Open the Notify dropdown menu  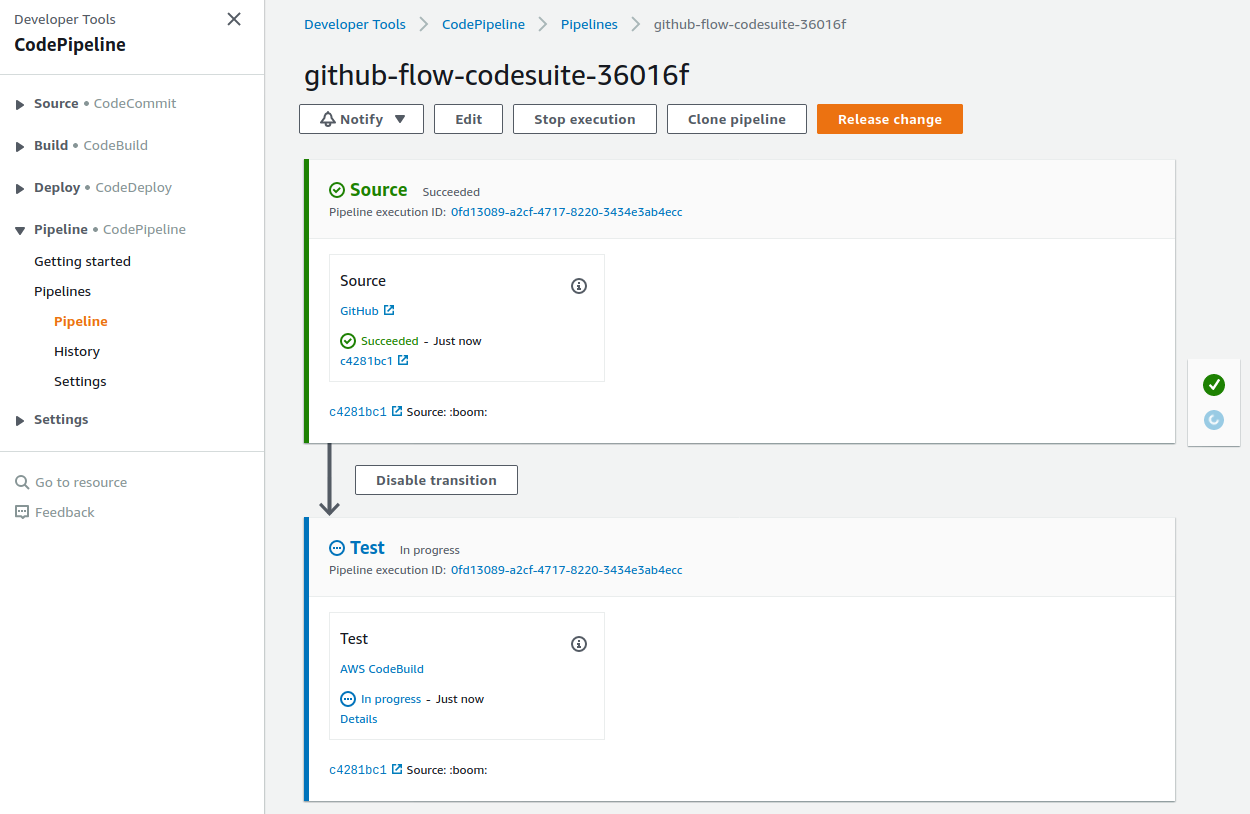[x=361, y=119]
